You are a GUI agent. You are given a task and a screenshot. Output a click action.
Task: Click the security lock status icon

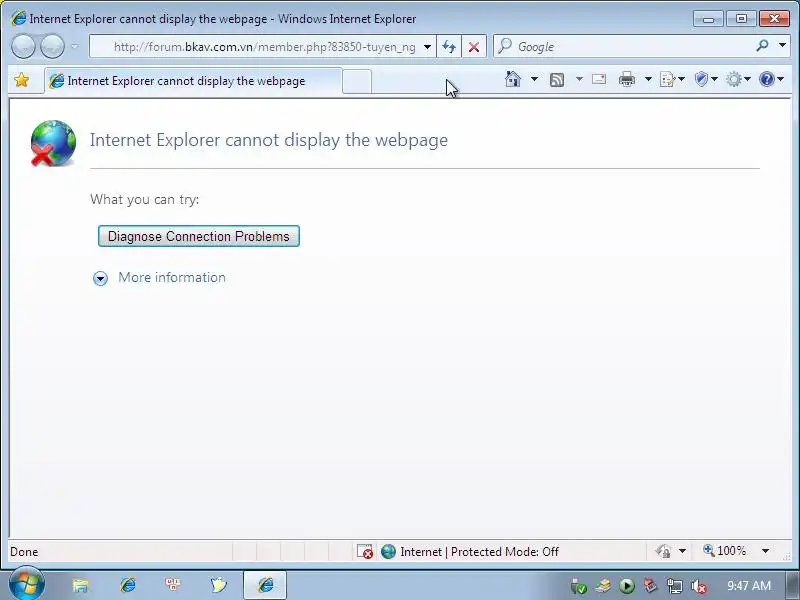click(662, 552)
